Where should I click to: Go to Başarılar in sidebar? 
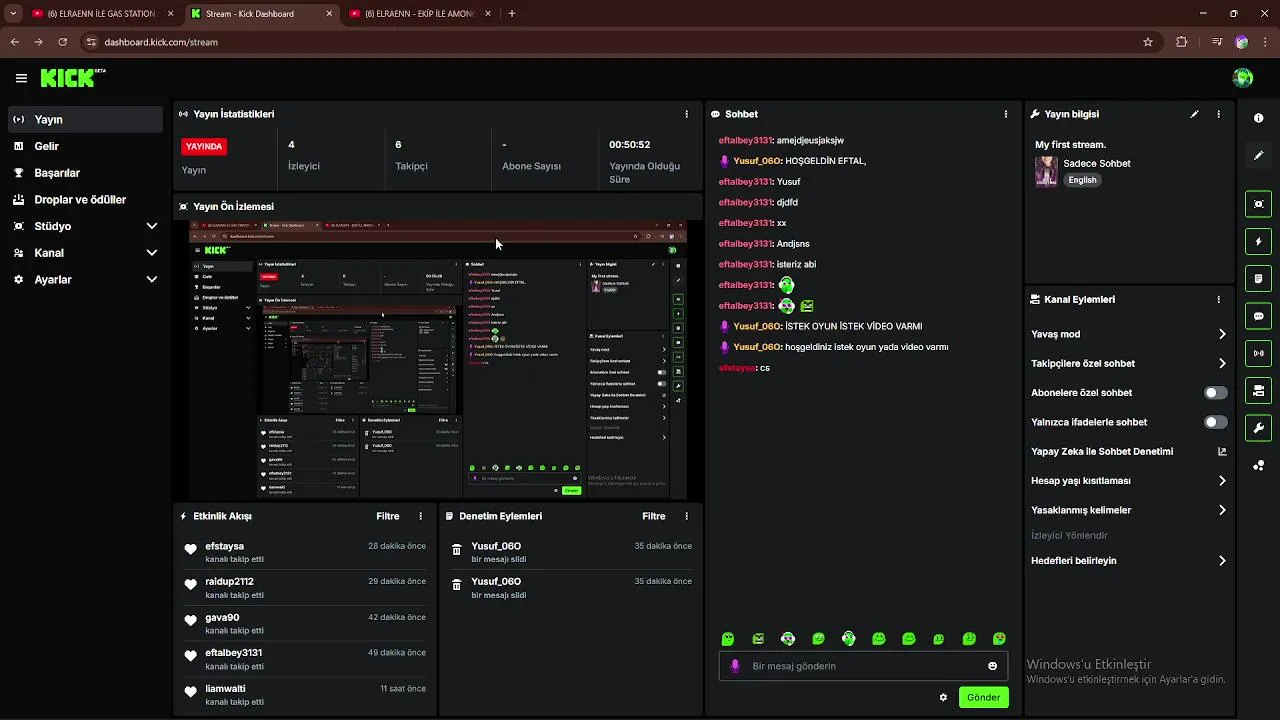point(85,173)
